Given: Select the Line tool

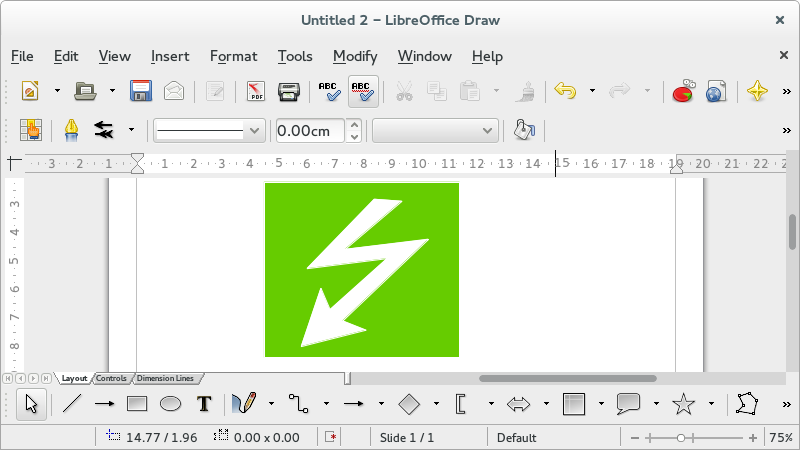Looking at the screenshot, I should point(72,404).
